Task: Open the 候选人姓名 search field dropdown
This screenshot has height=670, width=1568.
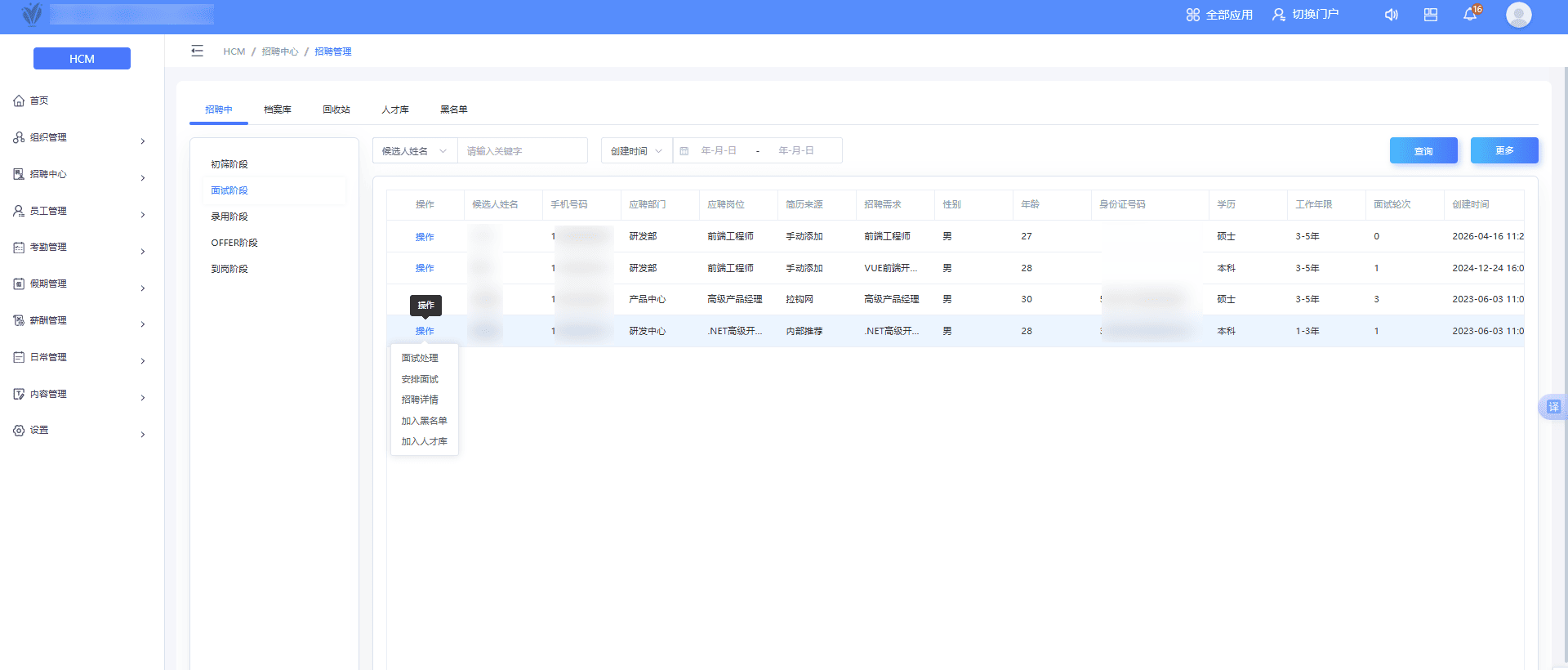Action: point(414,151)
